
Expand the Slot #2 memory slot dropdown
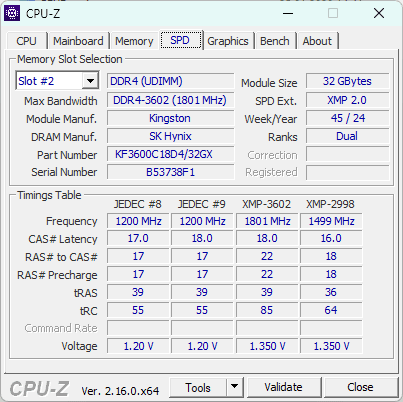[x=90, y=81]
